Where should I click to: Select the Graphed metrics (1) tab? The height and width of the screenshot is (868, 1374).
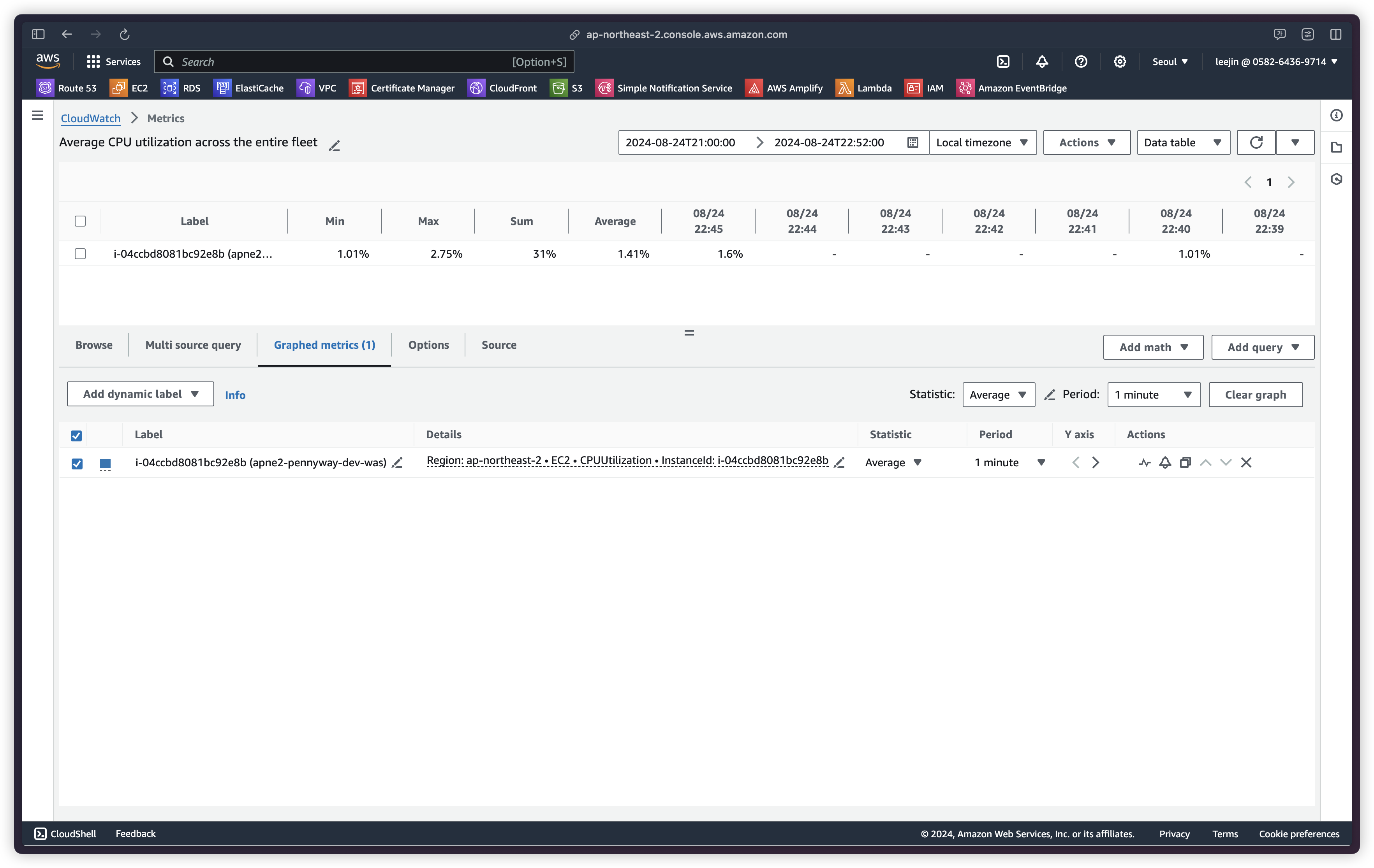[x=325, y=345]
